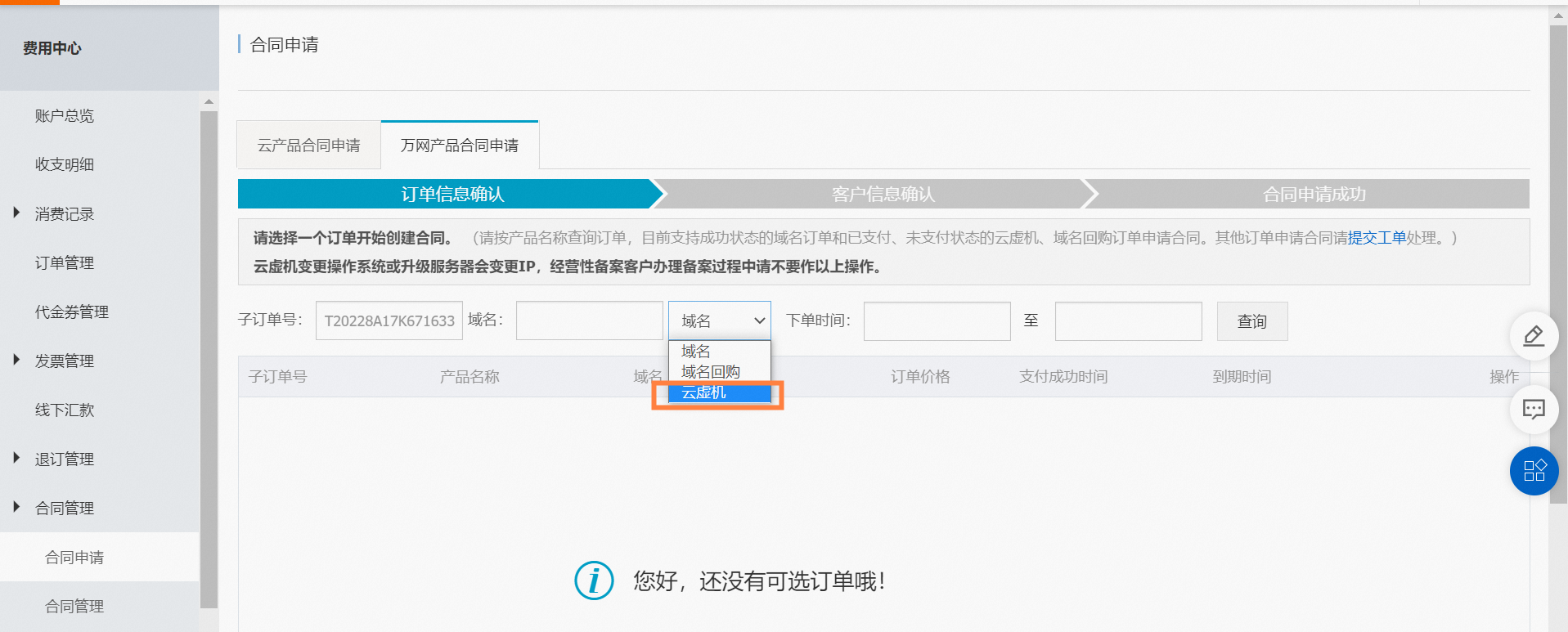
Task: Click the 客户信息确认 step header
Action: coord(883,194)
